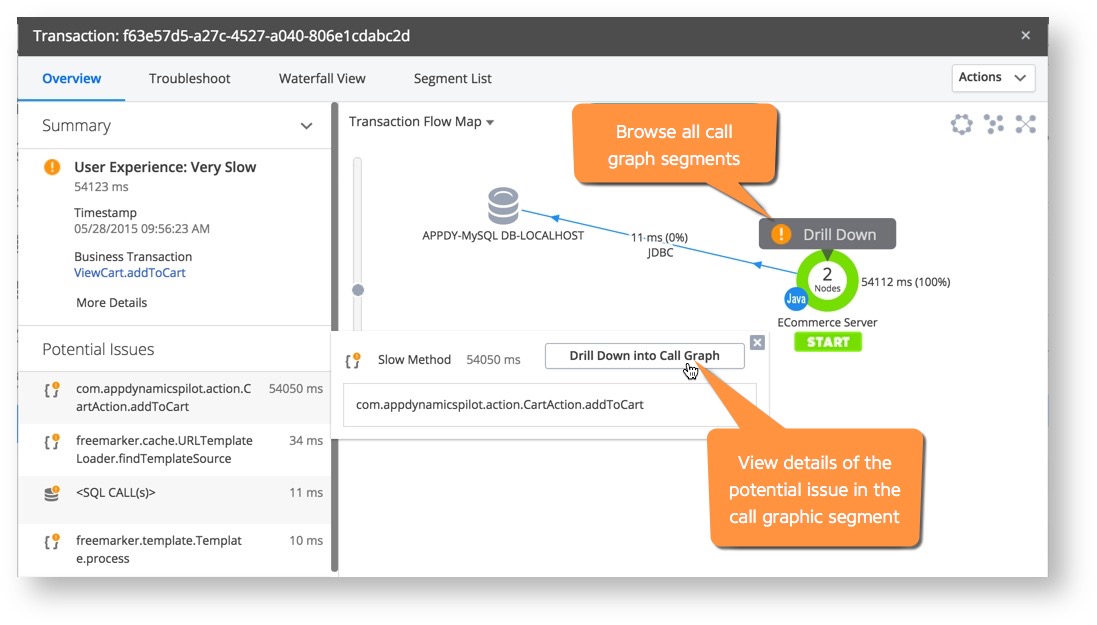
Task: Click the Drill Down label on node
Action: [x=840, y=234]
